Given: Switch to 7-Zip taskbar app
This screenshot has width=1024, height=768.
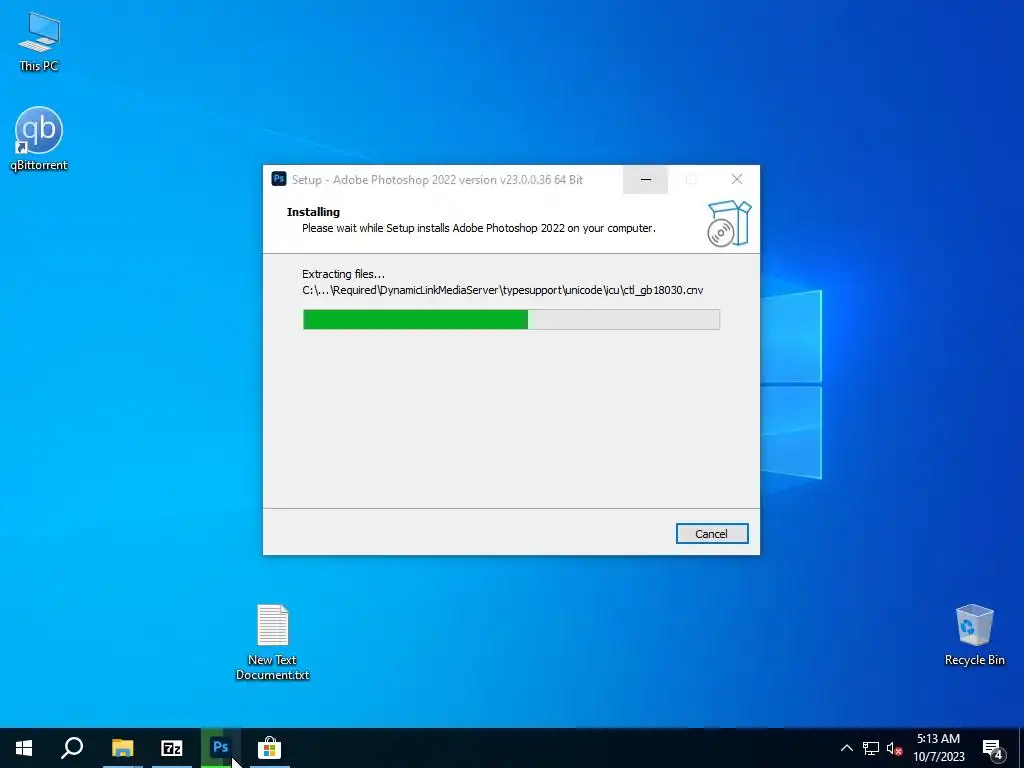Looking at the screenshot, I should [x=172, y=748].
